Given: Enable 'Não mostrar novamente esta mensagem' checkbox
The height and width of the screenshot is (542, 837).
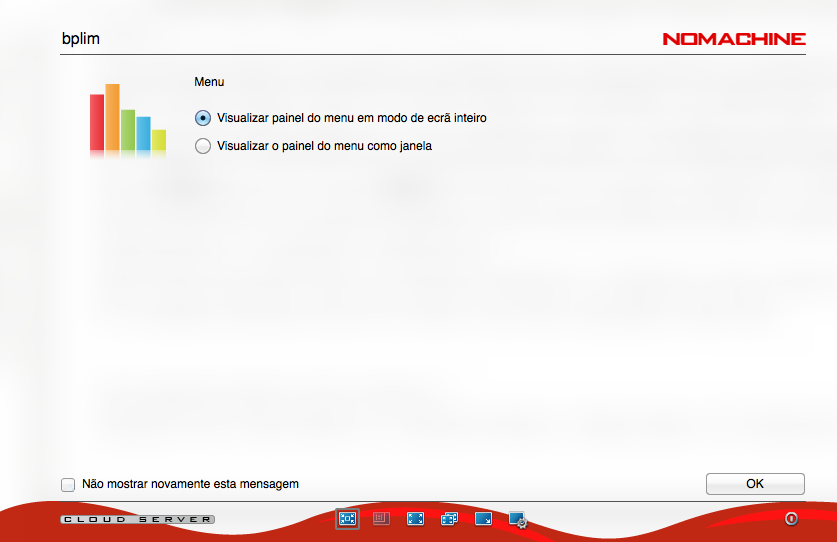Looking at the screenshot, I should (68, 484).
